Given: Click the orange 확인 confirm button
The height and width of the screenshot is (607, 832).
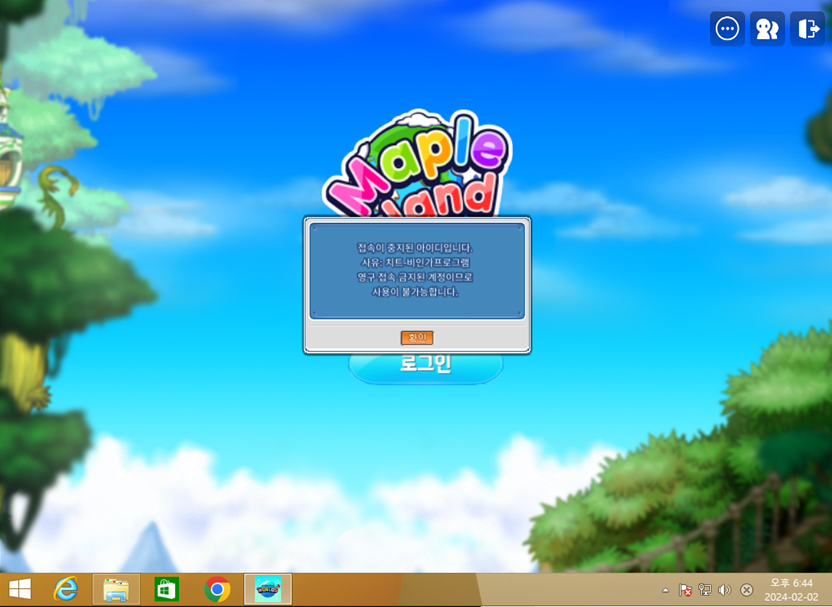Looking at the screenshot, I should click(416, 338).
